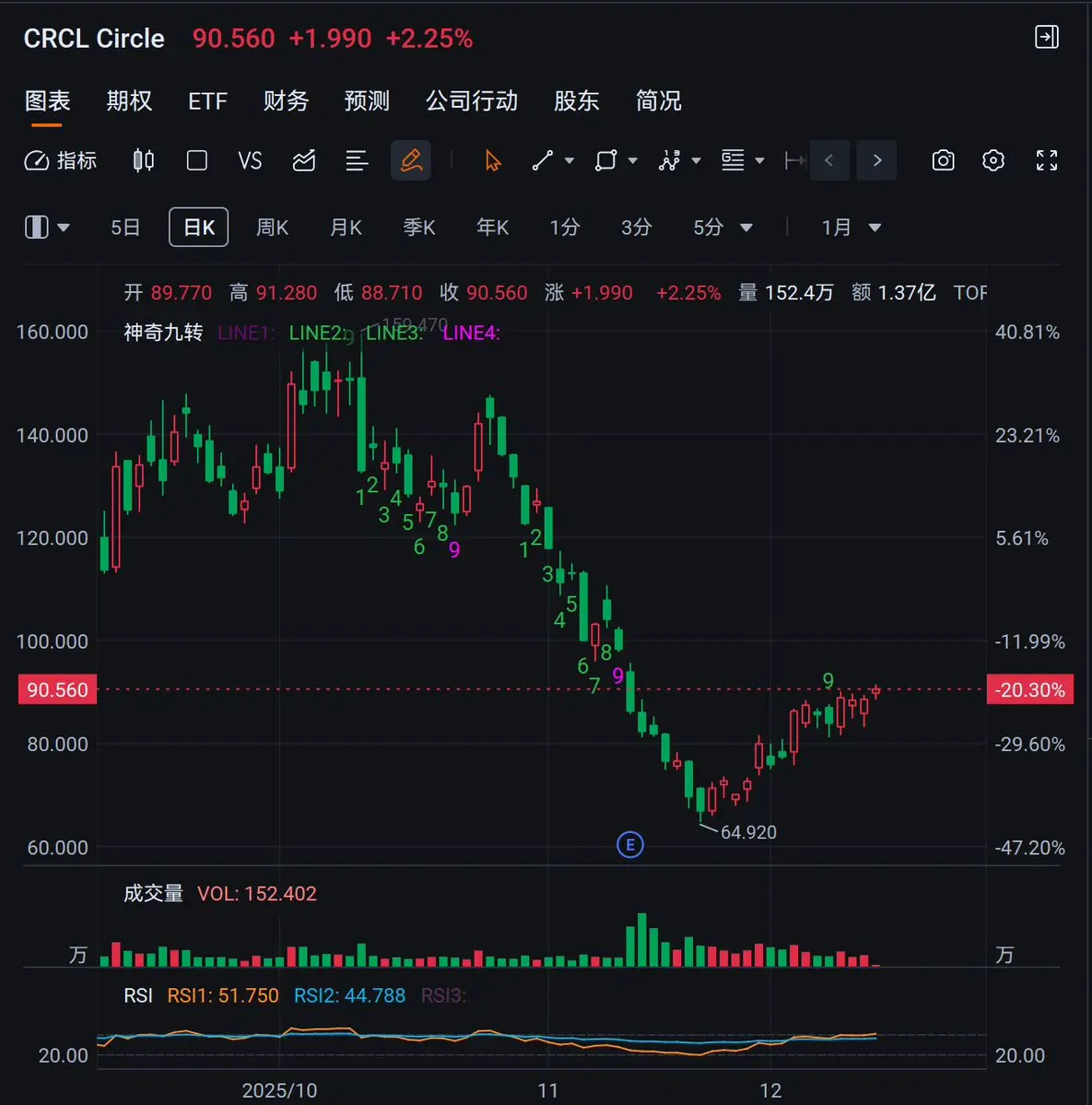This screenshot has height=1105, width=1092.
Task: Click the LINE4 legend label
Action: [x=471, y=333]
